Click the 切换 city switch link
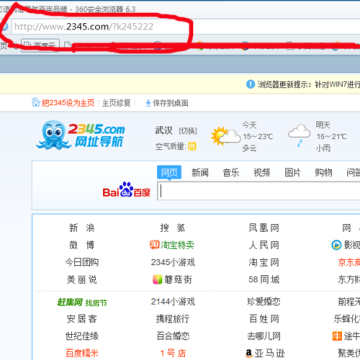 (188, 131)
